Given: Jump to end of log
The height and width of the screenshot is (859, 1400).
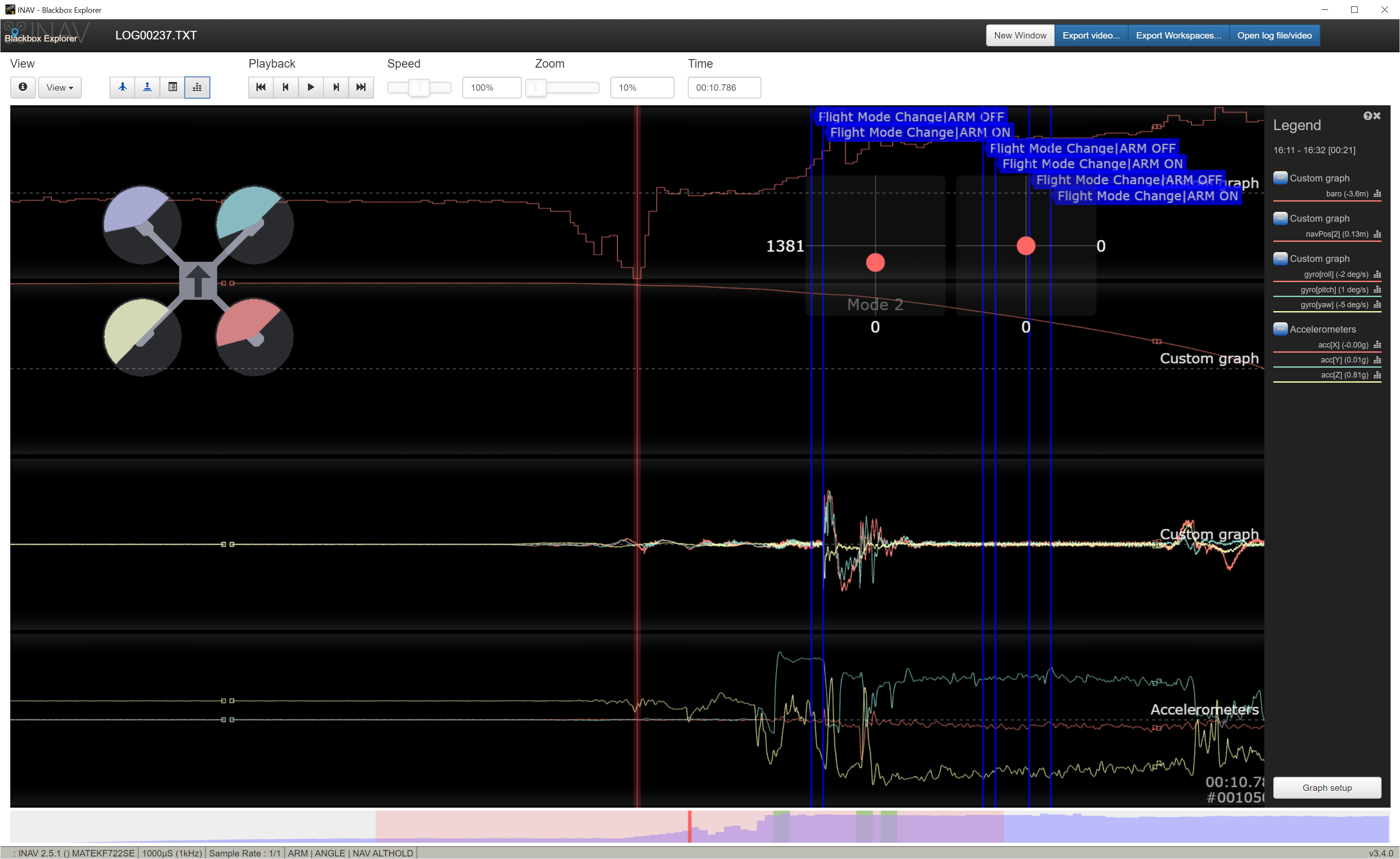Looking at the screenshot, I should click(361, 87).
